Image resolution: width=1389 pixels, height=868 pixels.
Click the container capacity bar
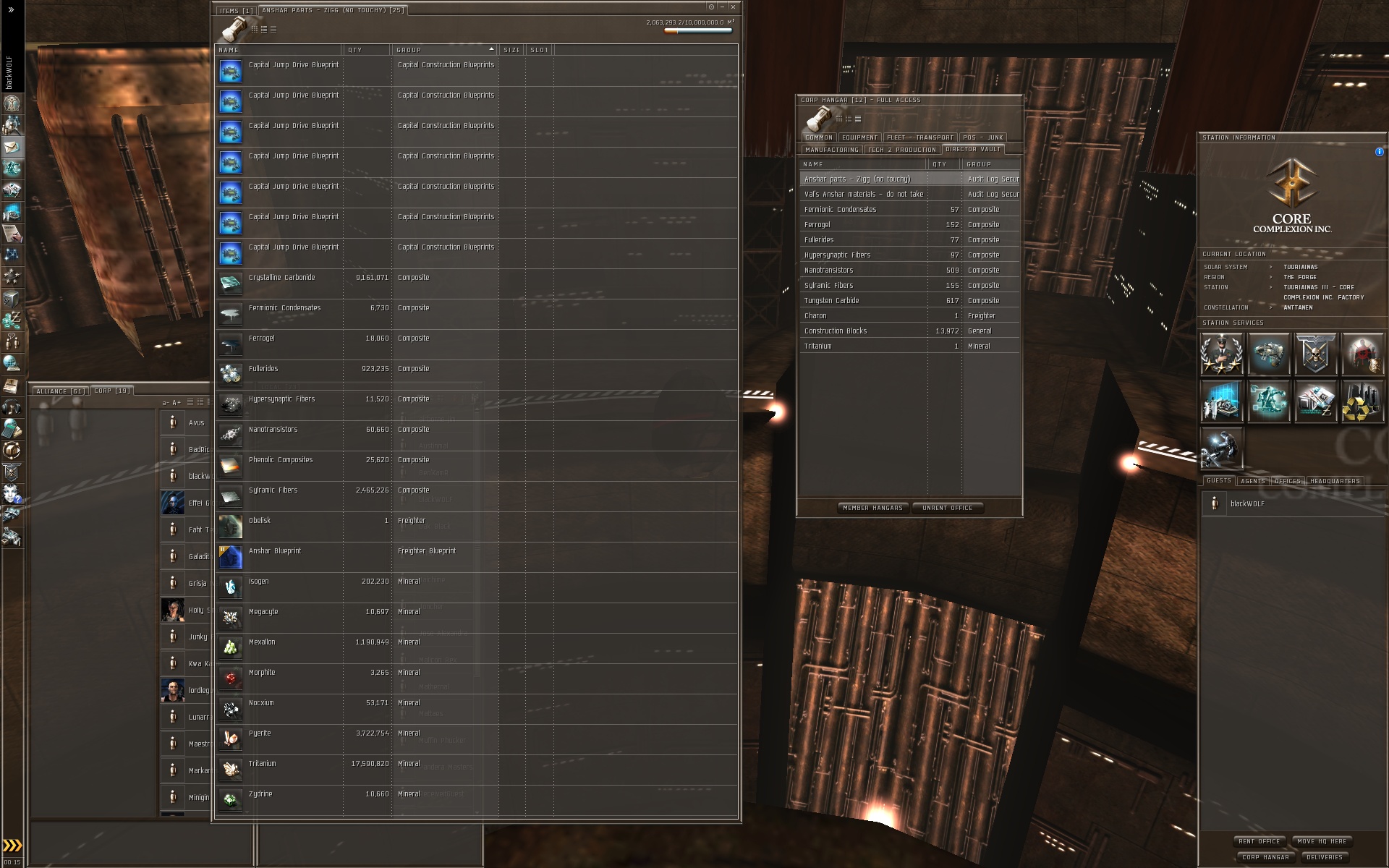point(697,31)
